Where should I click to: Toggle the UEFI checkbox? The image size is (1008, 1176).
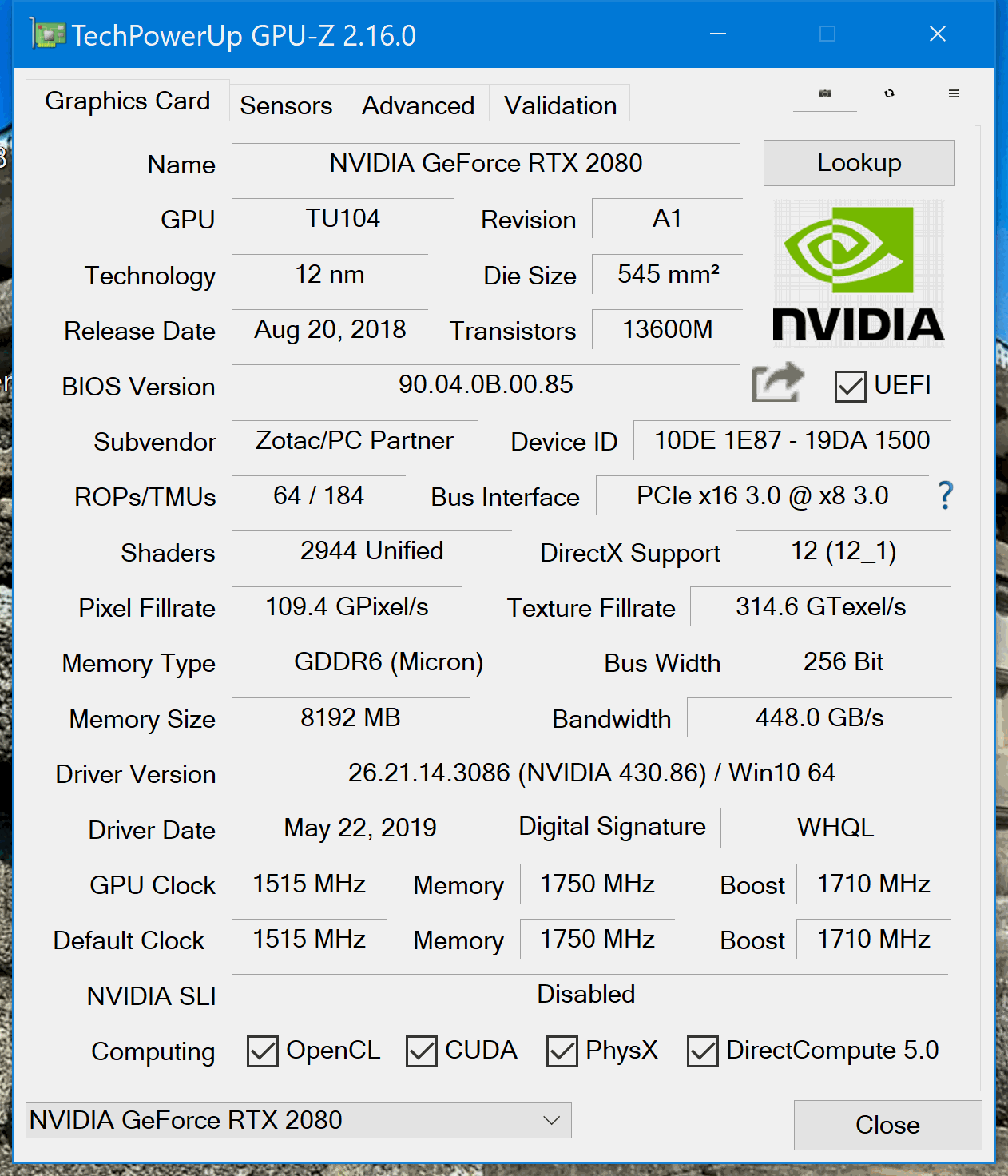850,387
